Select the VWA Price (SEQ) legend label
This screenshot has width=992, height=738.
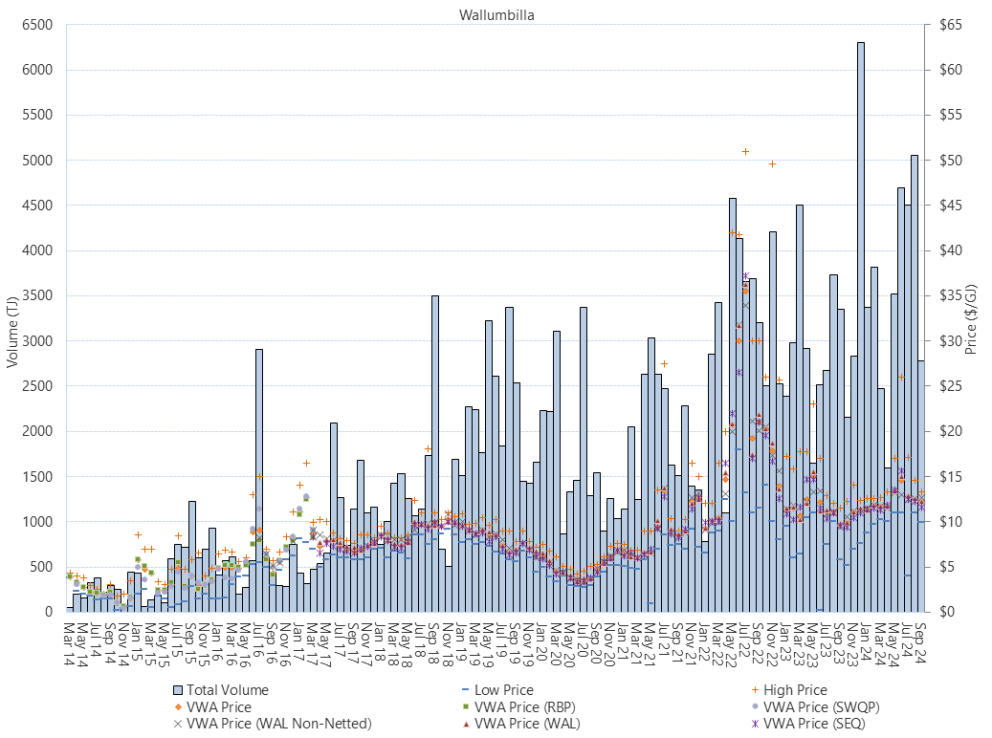click(814, 723)
